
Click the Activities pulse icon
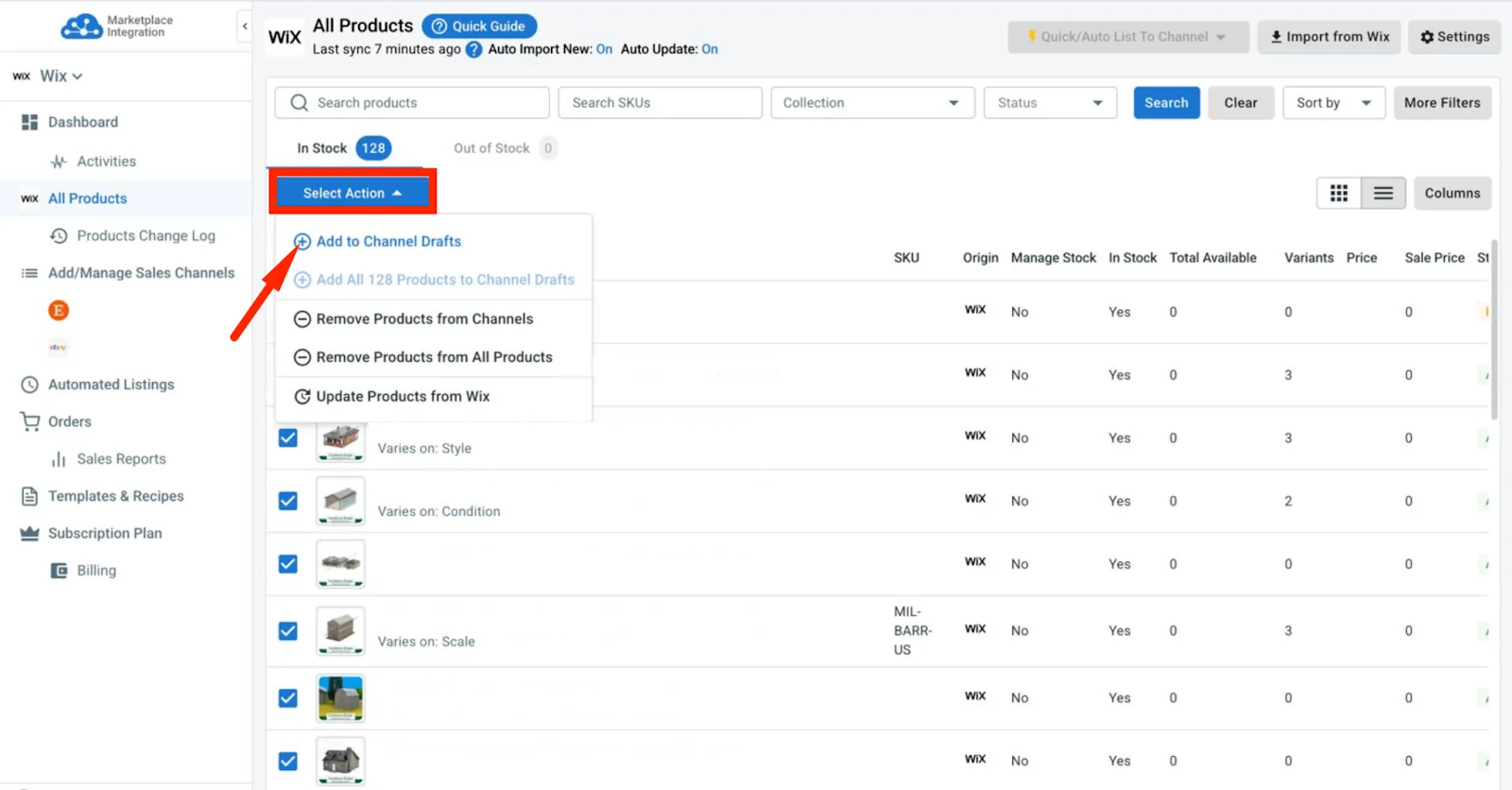pyautogui.click(x=59, y=162)
